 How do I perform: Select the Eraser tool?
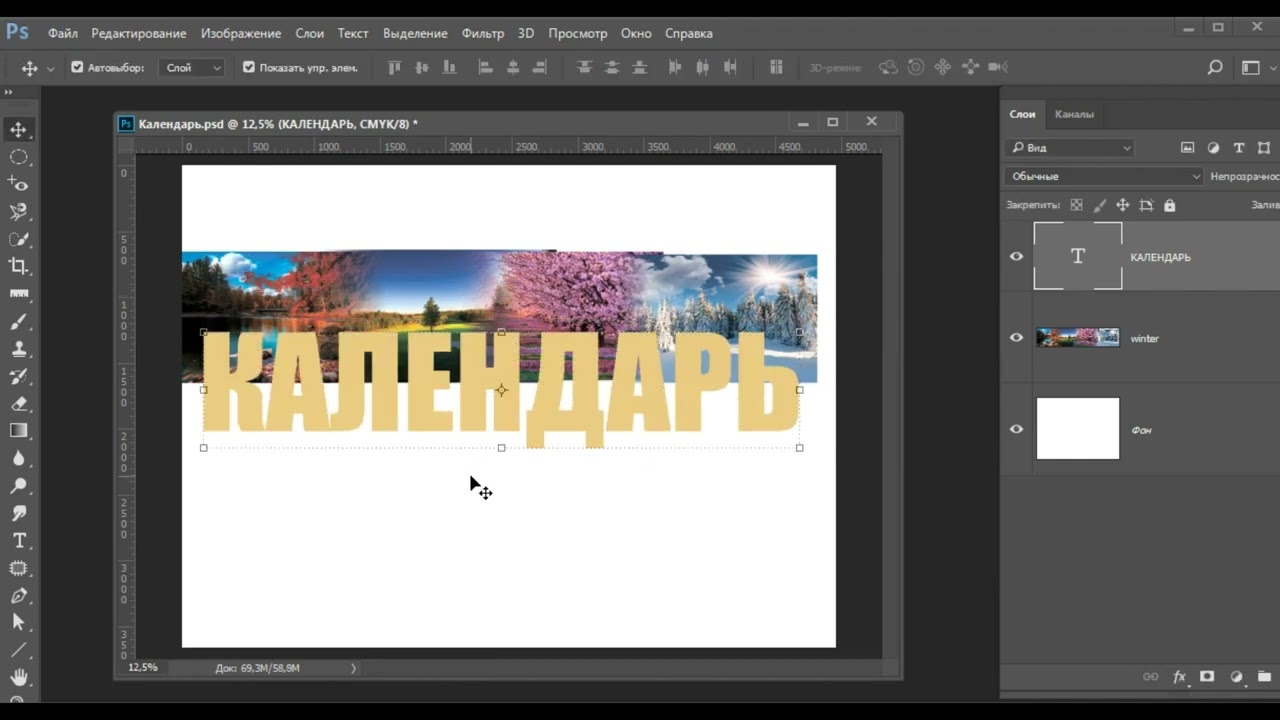19,403
